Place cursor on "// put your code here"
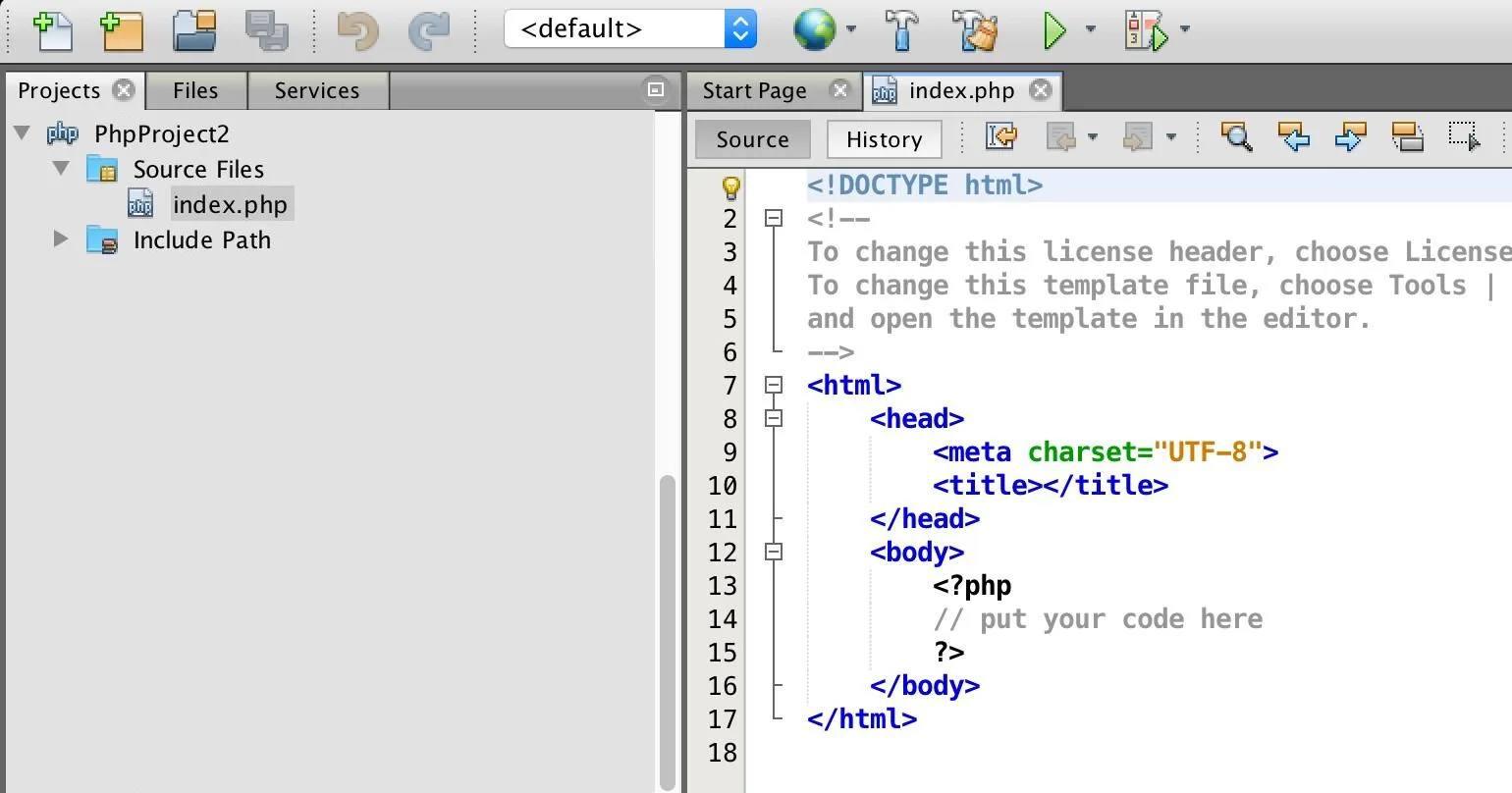 (1098, 618)
